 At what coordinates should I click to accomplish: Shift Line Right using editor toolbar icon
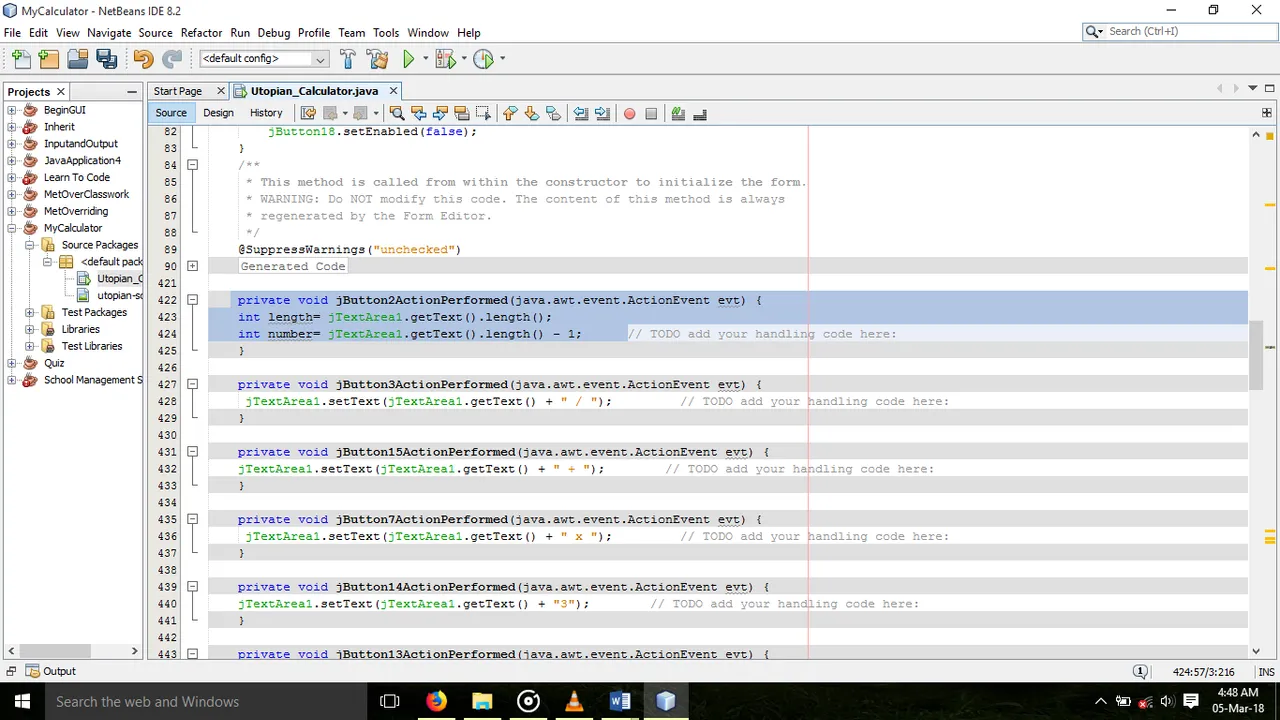[602, 113]
